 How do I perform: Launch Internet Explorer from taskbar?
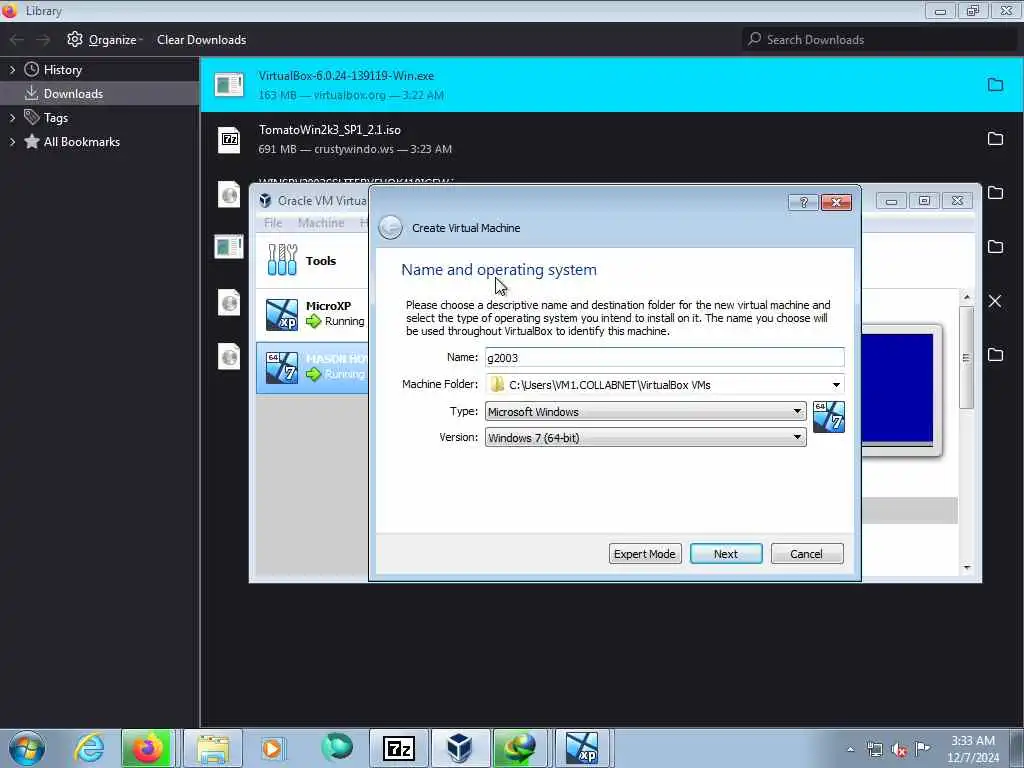pos(89,748)
